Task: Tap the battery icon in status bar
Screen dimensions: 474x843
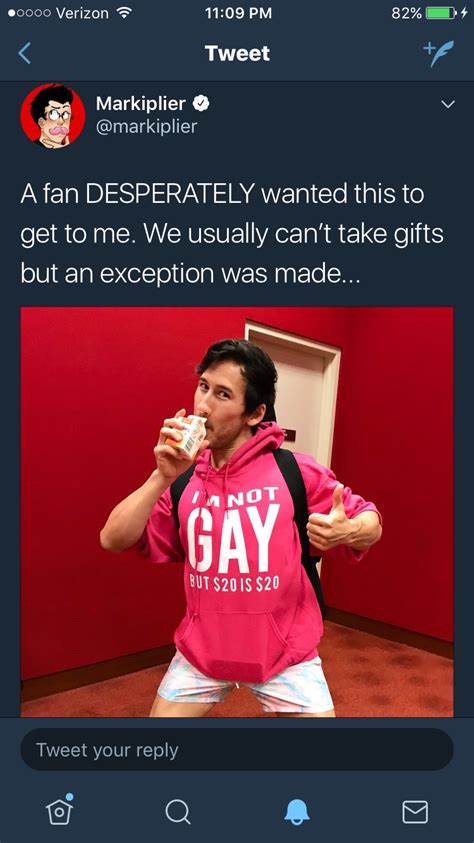Action: 440,13
